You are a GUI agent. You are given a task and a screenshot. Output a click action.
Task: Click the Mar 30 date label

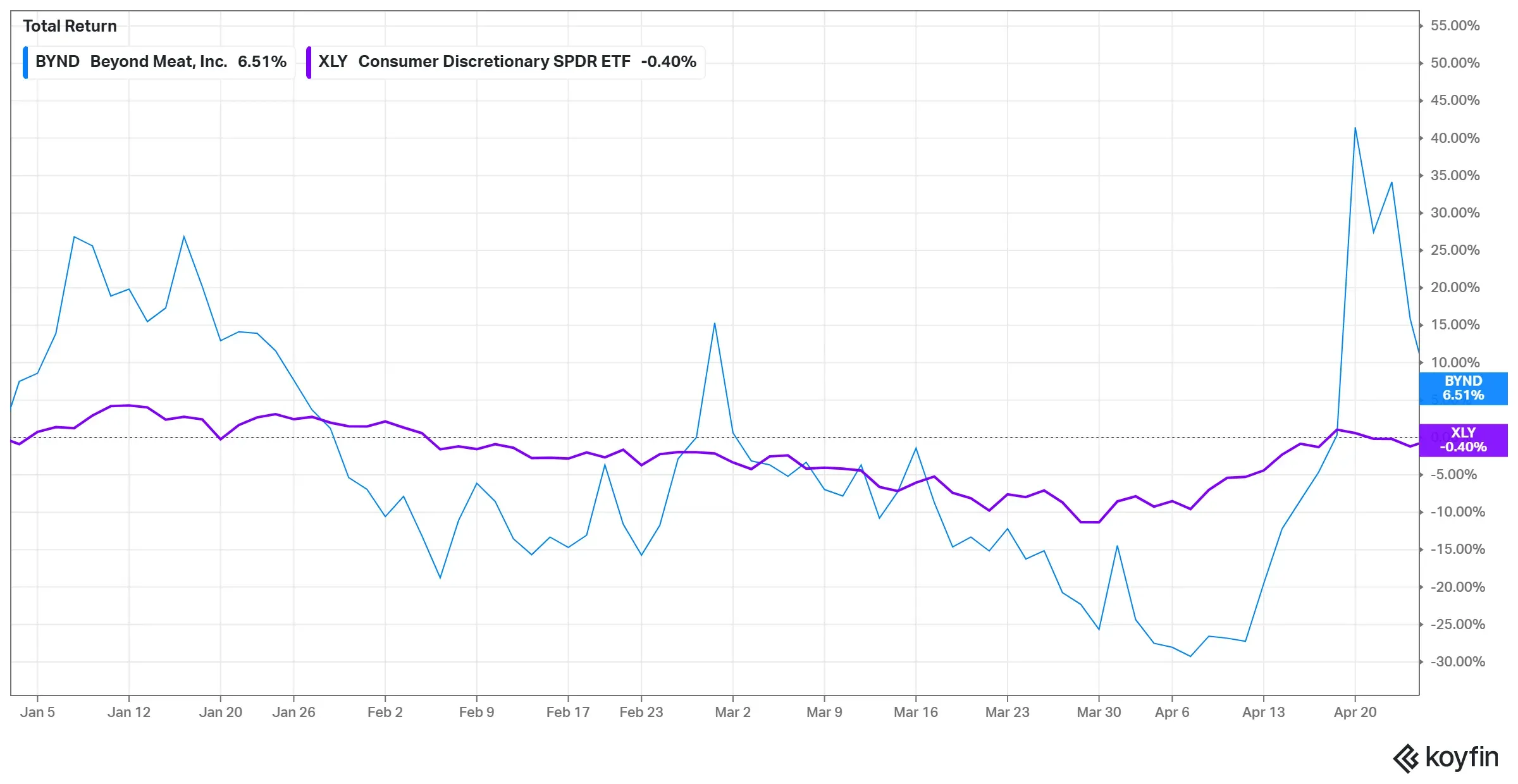click(x=1099, y=712)
